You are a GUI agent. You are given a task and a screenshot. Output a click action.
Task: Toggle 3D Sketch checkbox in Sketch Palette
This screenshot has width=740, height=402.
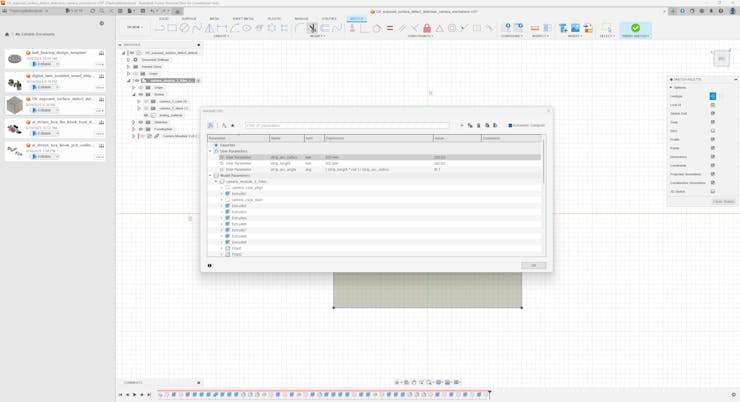713,192
